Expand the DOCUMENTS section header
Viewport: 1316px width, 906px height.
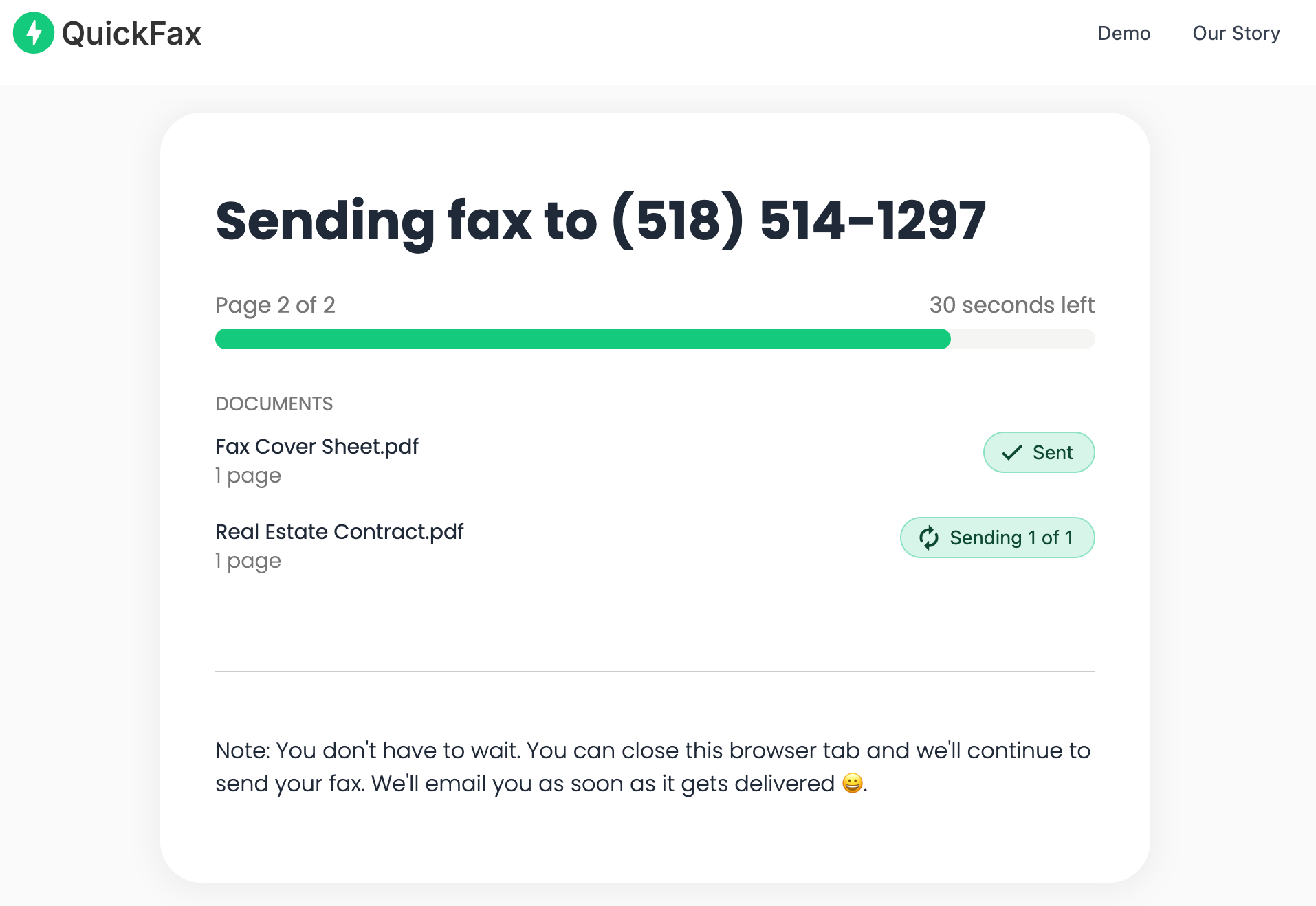point(274,404)
